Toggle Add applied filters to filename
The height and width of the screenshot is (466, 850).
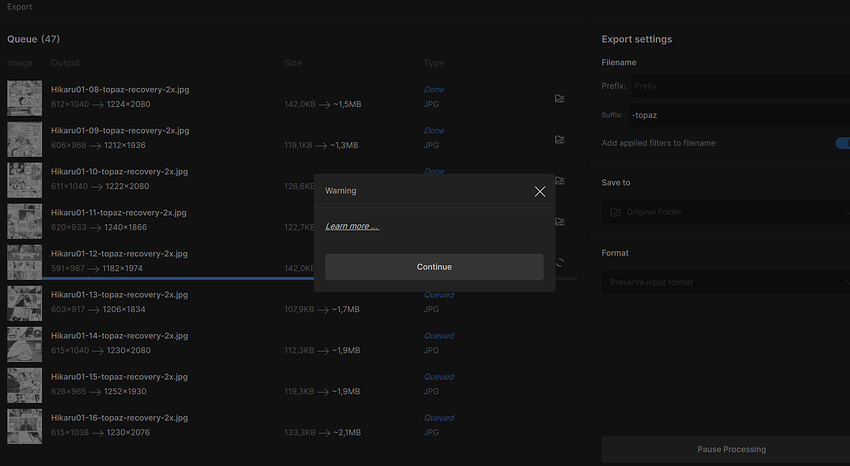coord(841,143)
